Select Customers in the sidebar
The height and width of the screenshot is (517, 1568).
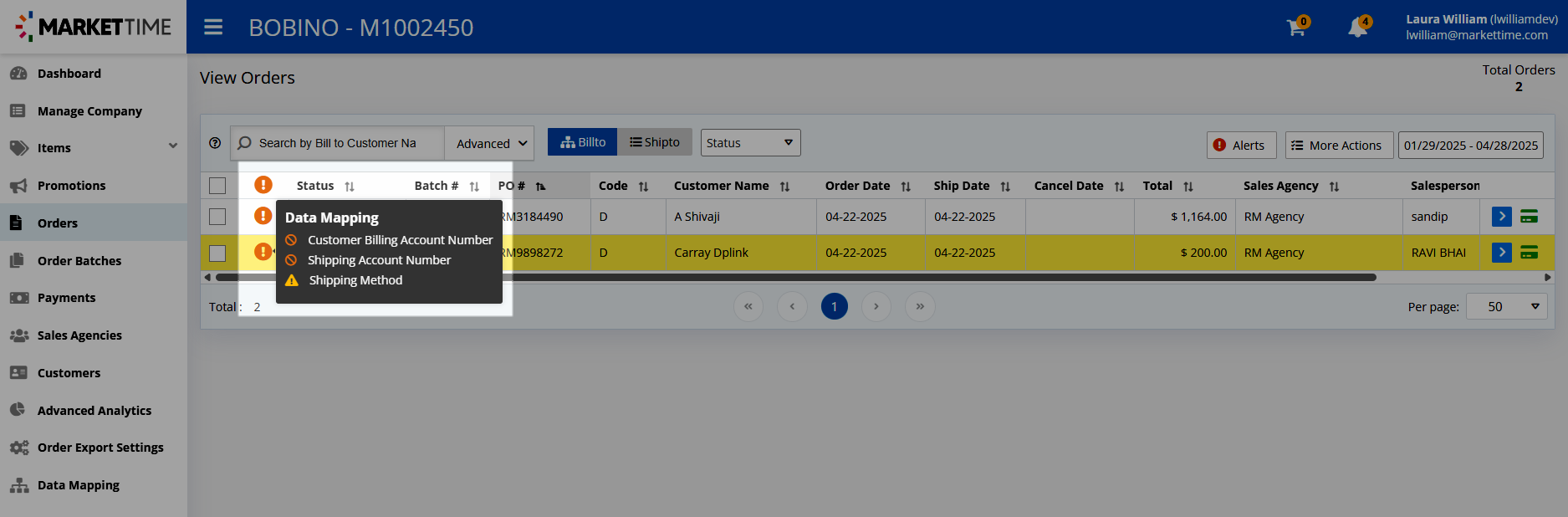point(69,373)
